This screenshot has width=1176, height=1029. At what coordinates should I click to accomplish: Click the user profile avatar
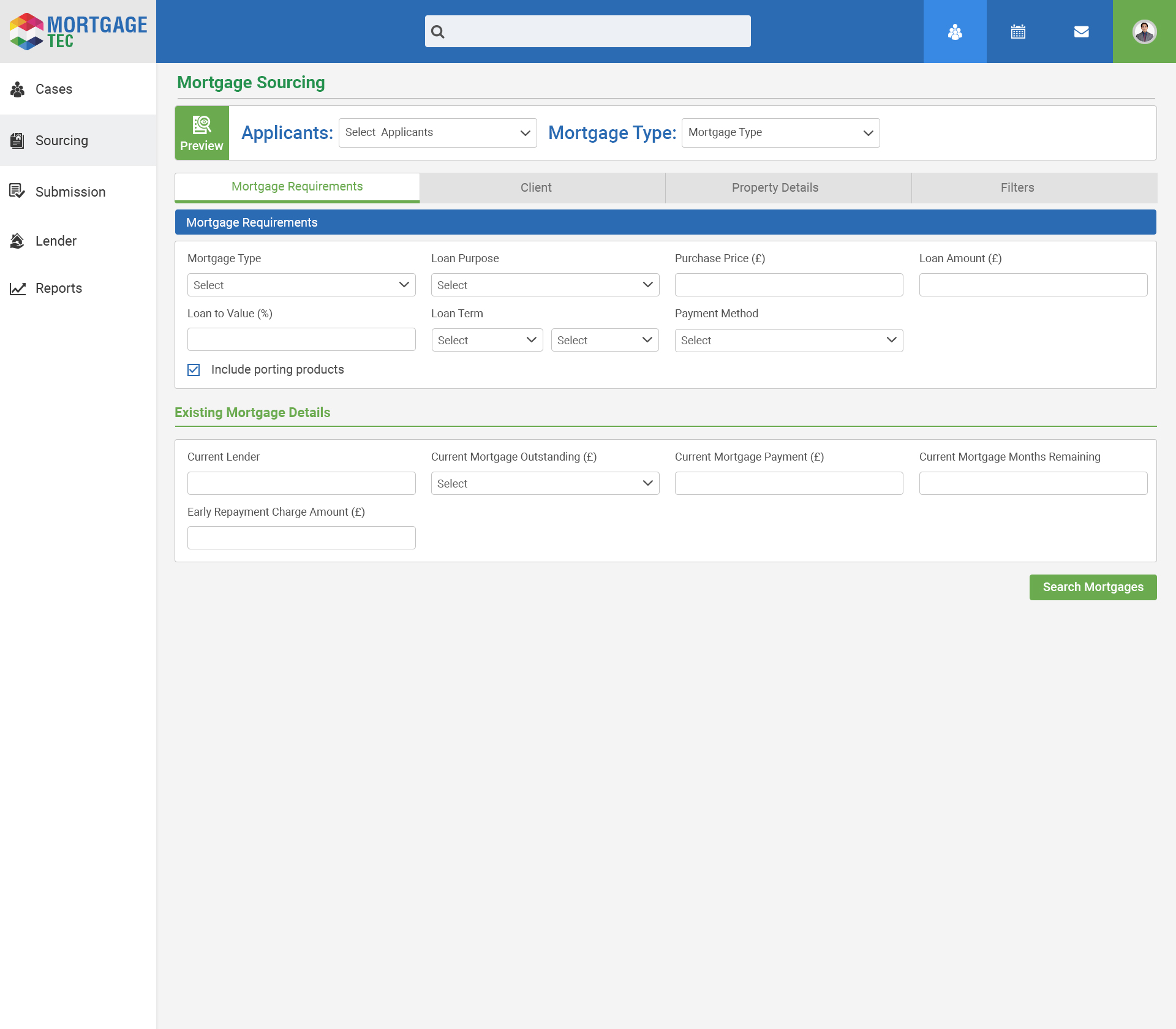(1144, 32)
